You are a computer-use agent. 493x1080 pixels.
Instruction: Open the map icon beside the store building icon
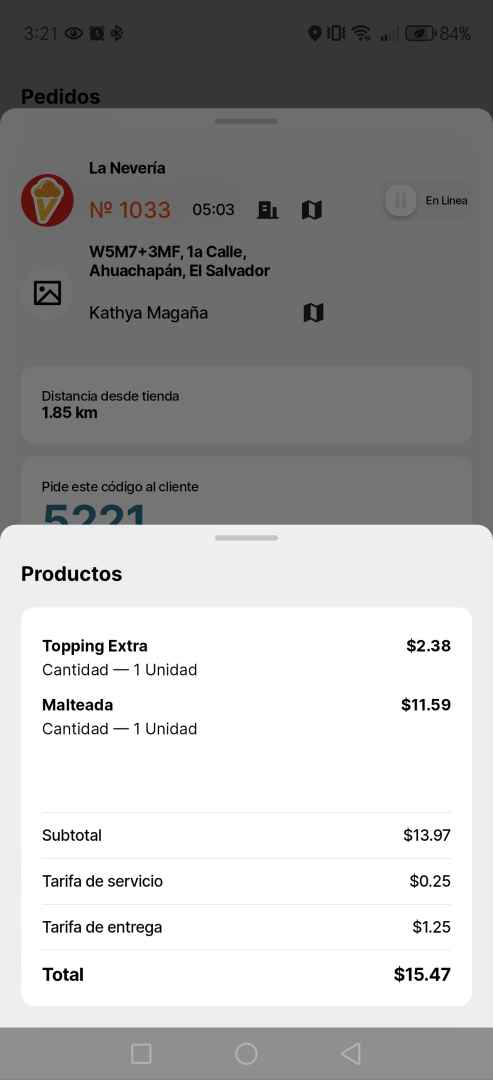pos(312,209)
